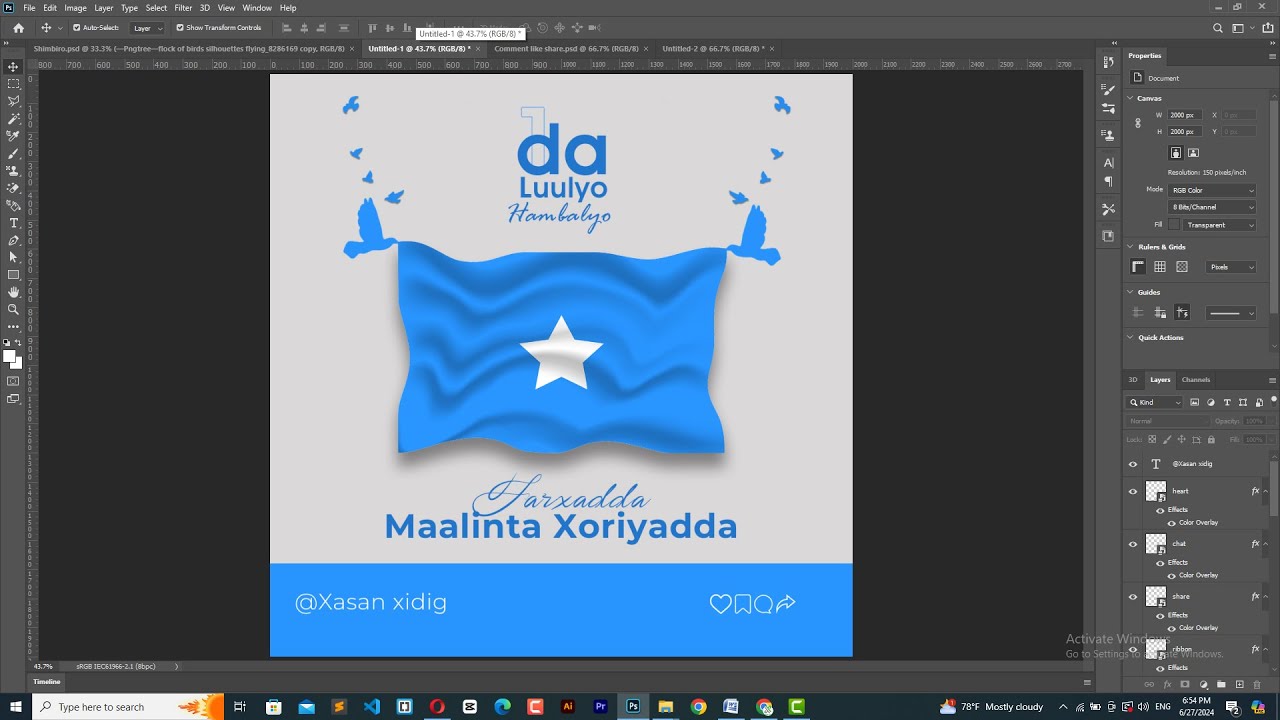Click the Windows search box

(128, 707)
